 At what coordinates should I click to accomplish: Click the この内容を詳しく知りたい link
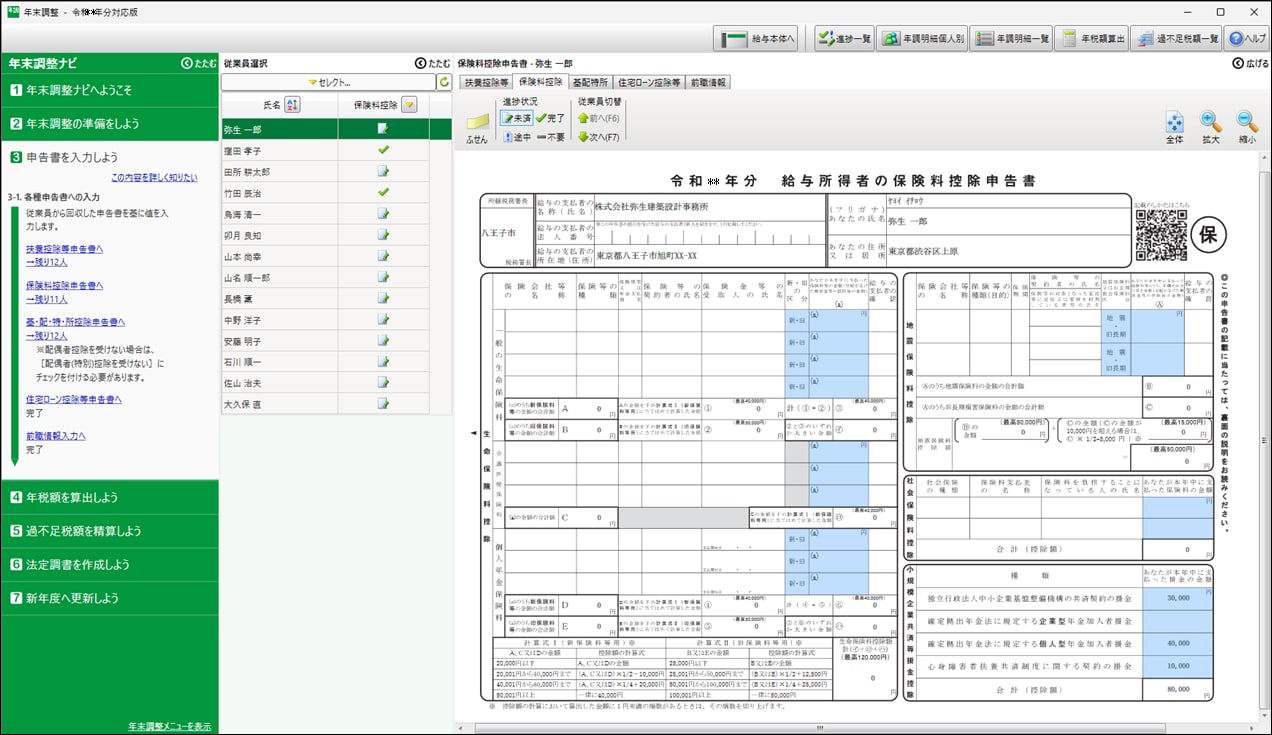point(154,177)
